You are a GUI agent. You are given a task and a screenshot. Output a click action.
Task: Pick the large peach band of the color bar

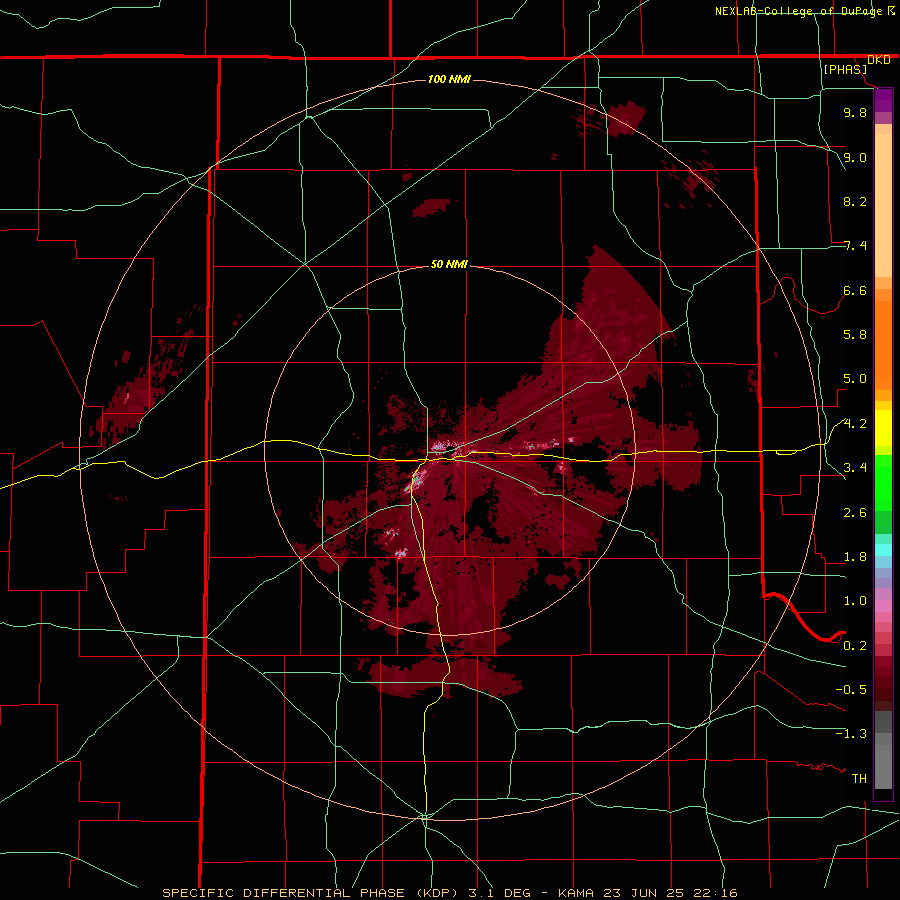(x=883, y=205)
